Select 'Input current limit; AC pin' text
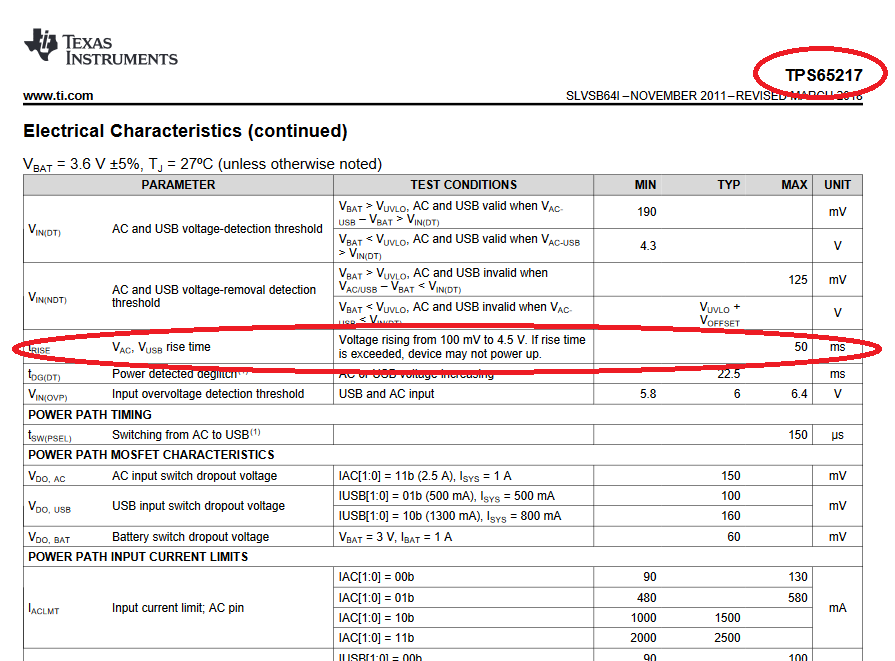 pos(178,608)
